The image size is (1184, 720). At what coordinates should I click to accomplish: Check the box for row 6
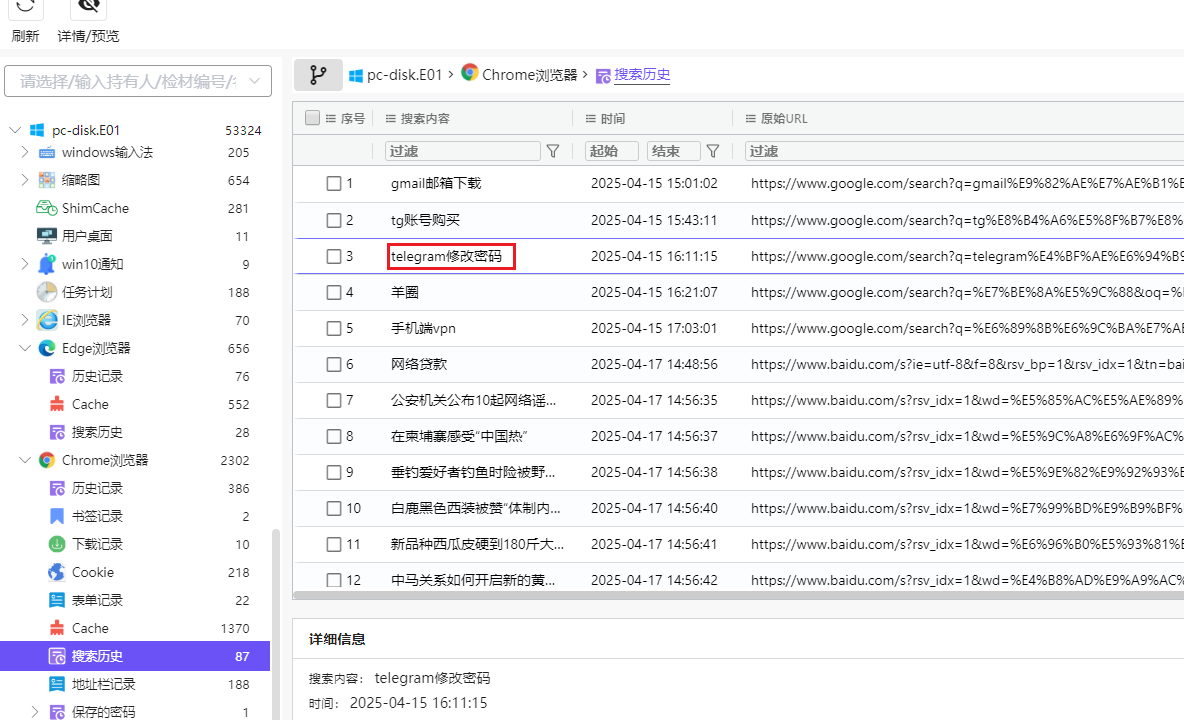coord(334,365)
